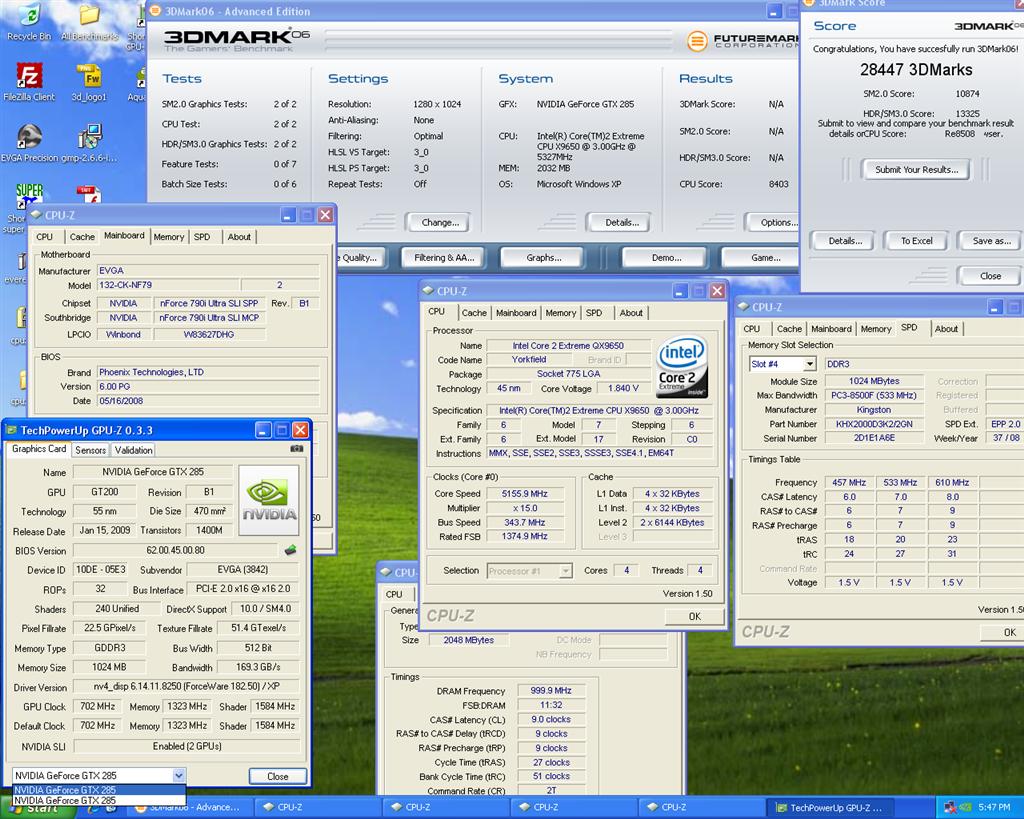
Task: Click the BIOS version save chip icon
Action: click(291, 550)
